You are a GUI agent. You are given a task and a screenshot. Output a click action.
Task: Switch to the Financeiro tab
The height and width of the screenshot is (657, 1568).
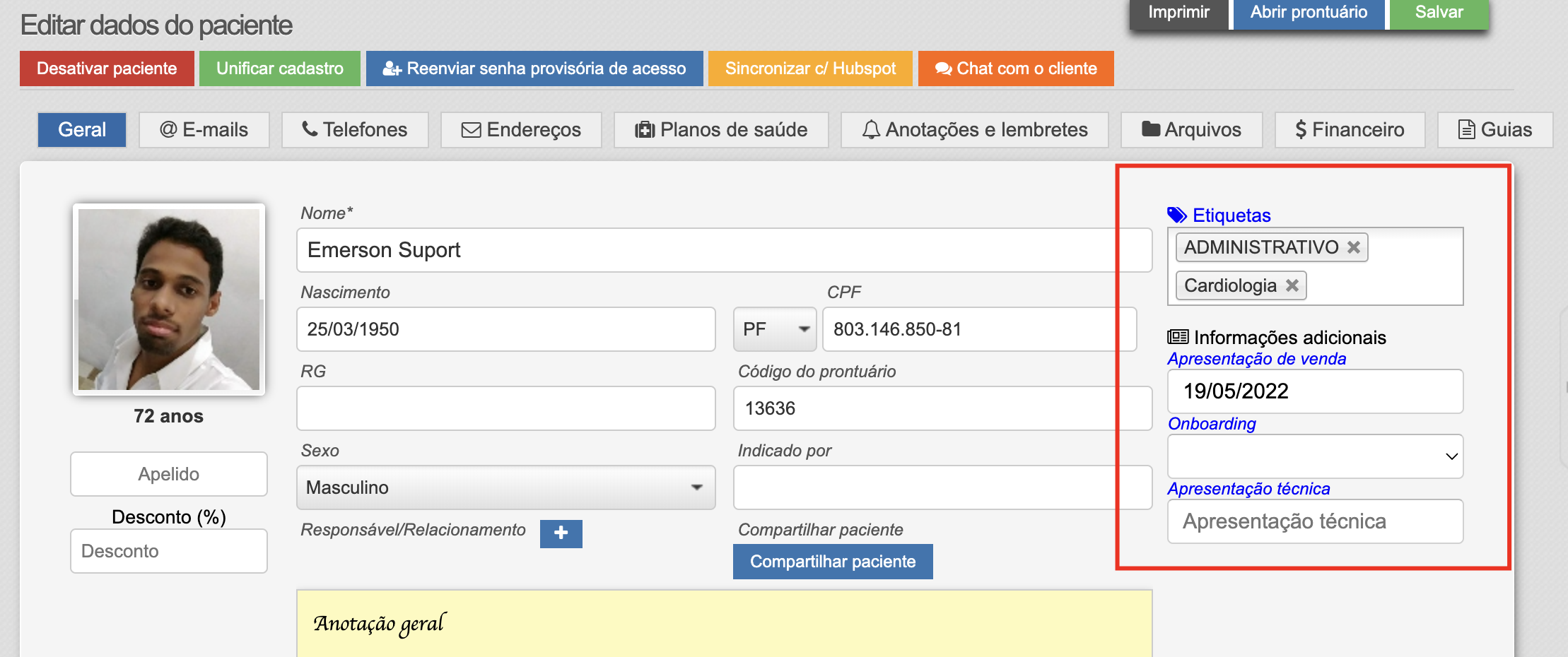point(1350,130)
